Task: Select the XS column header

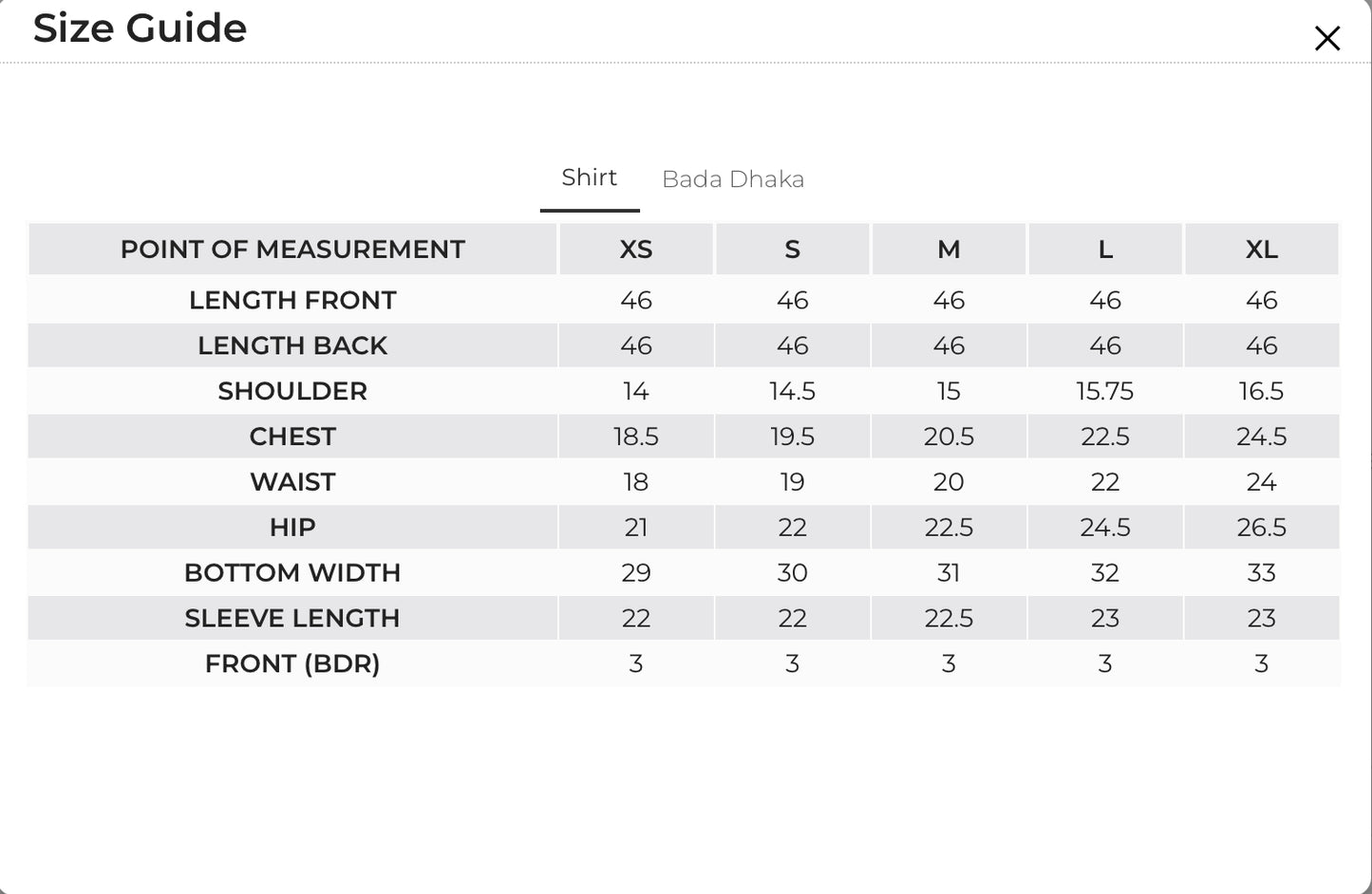Action: (636, 250)
